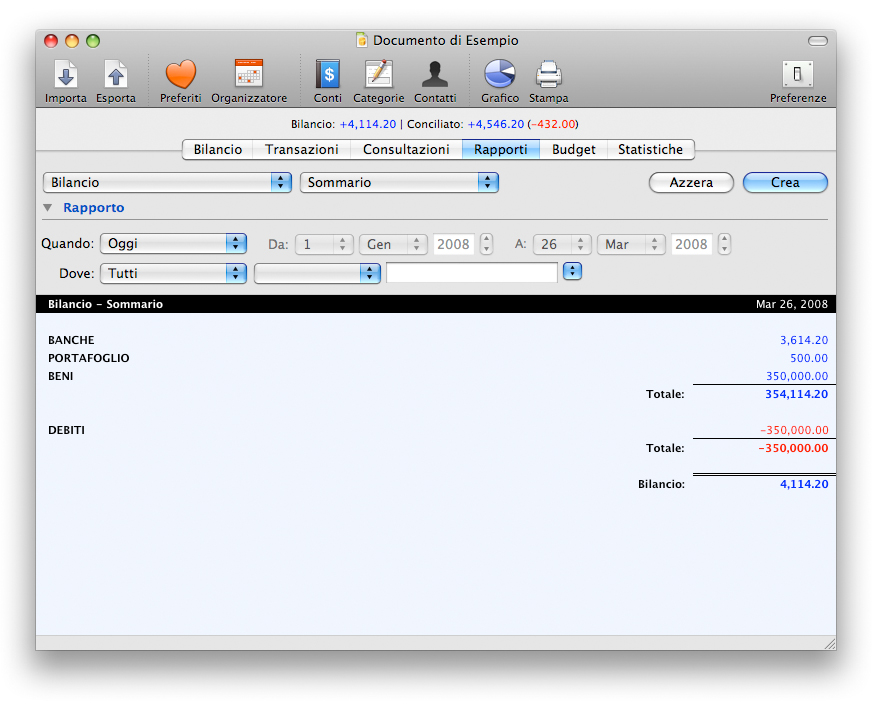Click the Rapporto section heading
Screen dimensions: 872x711
93,208
